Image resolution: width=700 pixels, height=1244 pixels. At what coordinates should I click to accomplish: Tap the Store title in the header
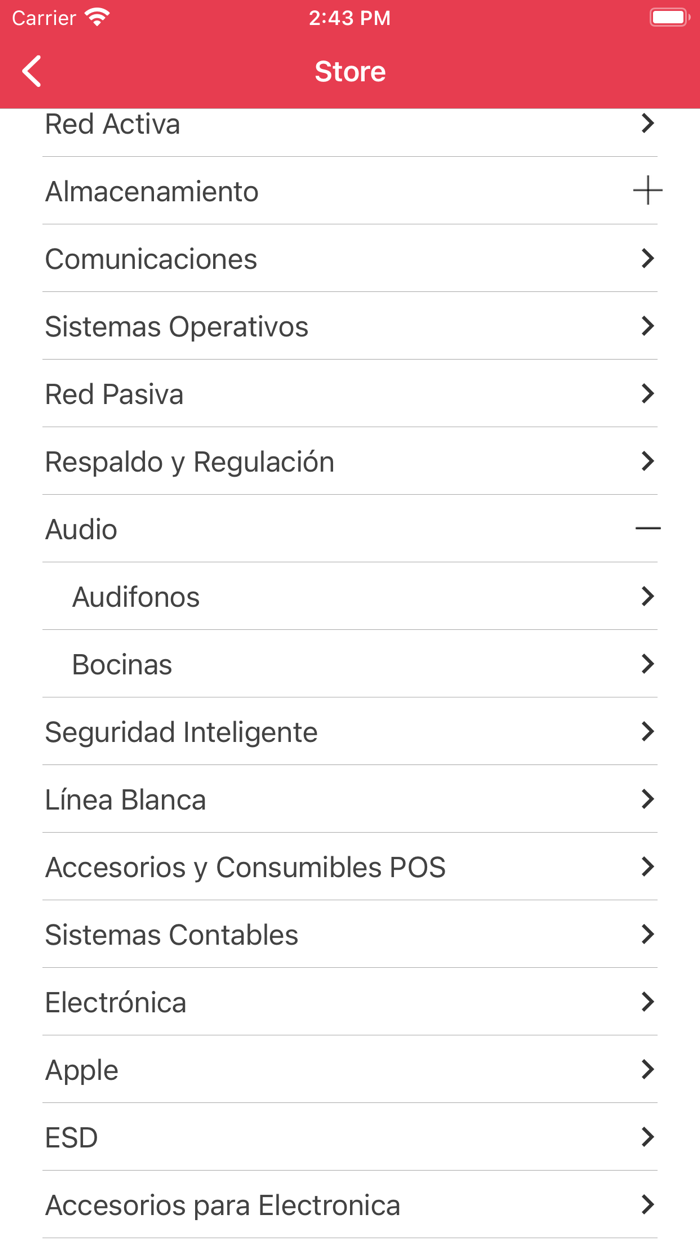click(x=350, y=71)
